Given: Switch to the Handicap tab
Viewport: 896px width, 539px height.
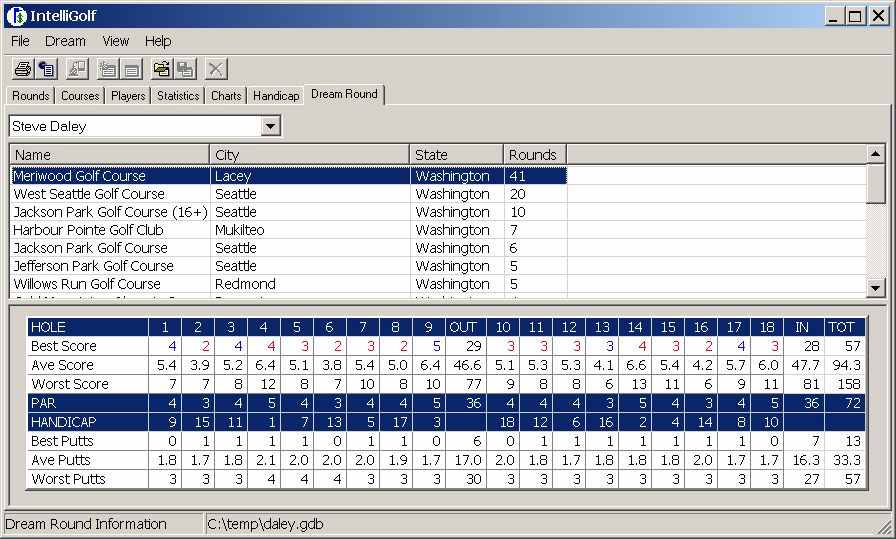Looking at the screenshot, I should [x=275, y=96].
